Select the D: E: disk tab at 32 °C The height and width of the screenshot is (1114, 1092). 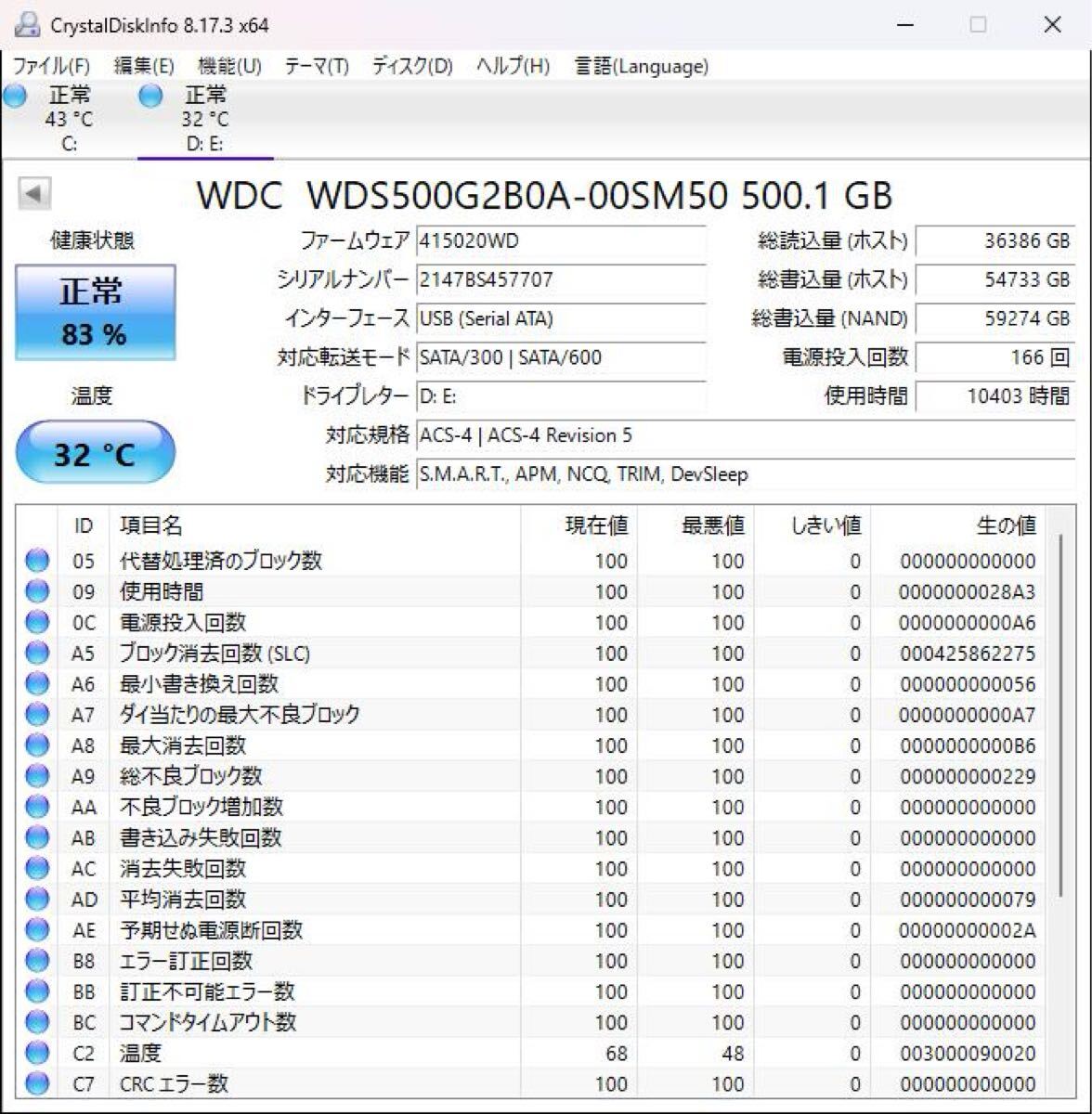205,119
